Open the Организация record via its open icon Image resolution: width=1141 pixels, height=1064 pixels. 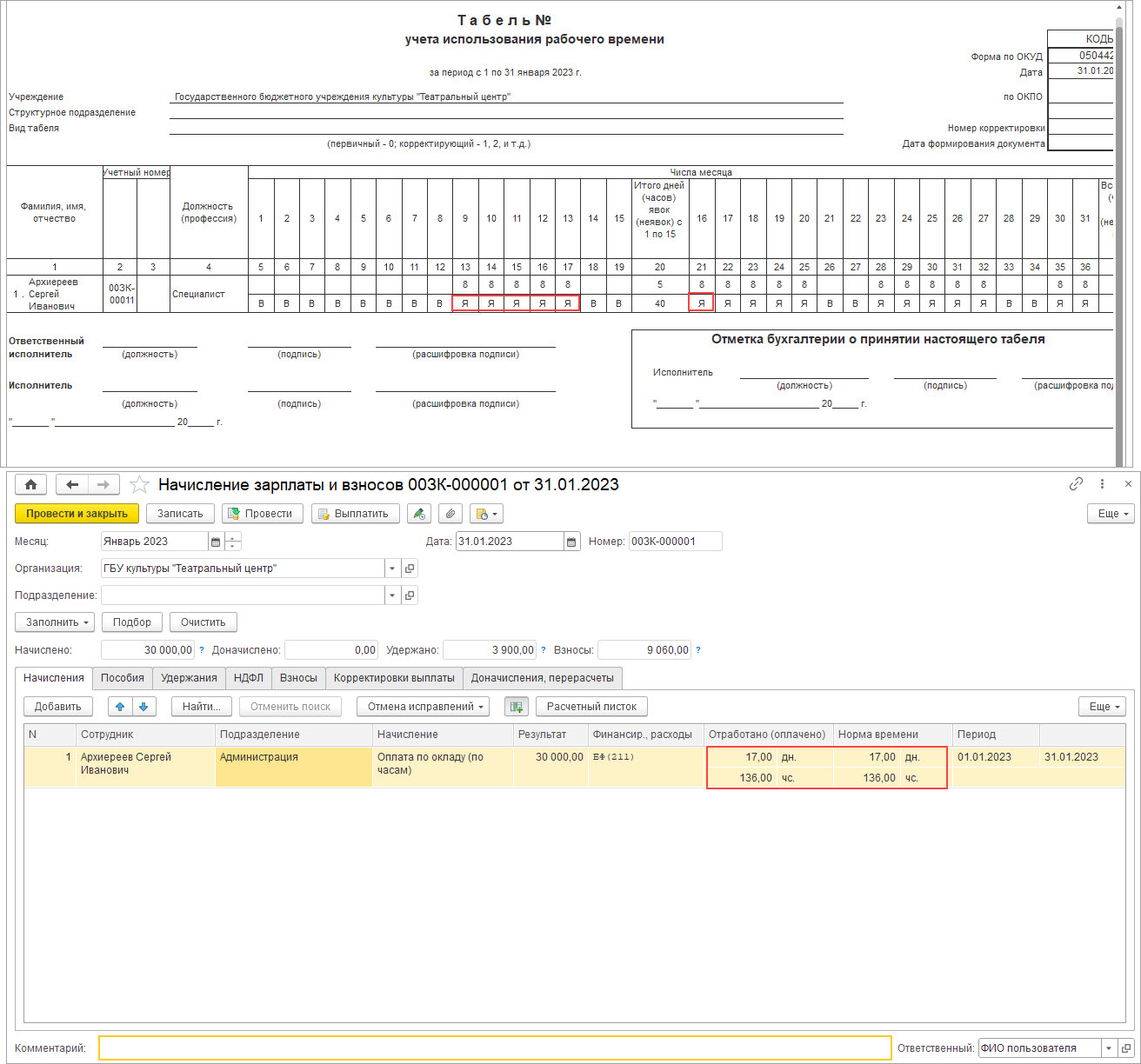[410, 569]
